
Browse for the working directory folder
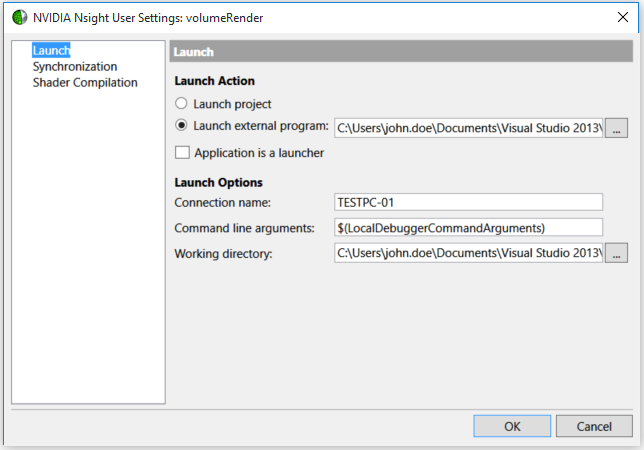click(616, 253)
